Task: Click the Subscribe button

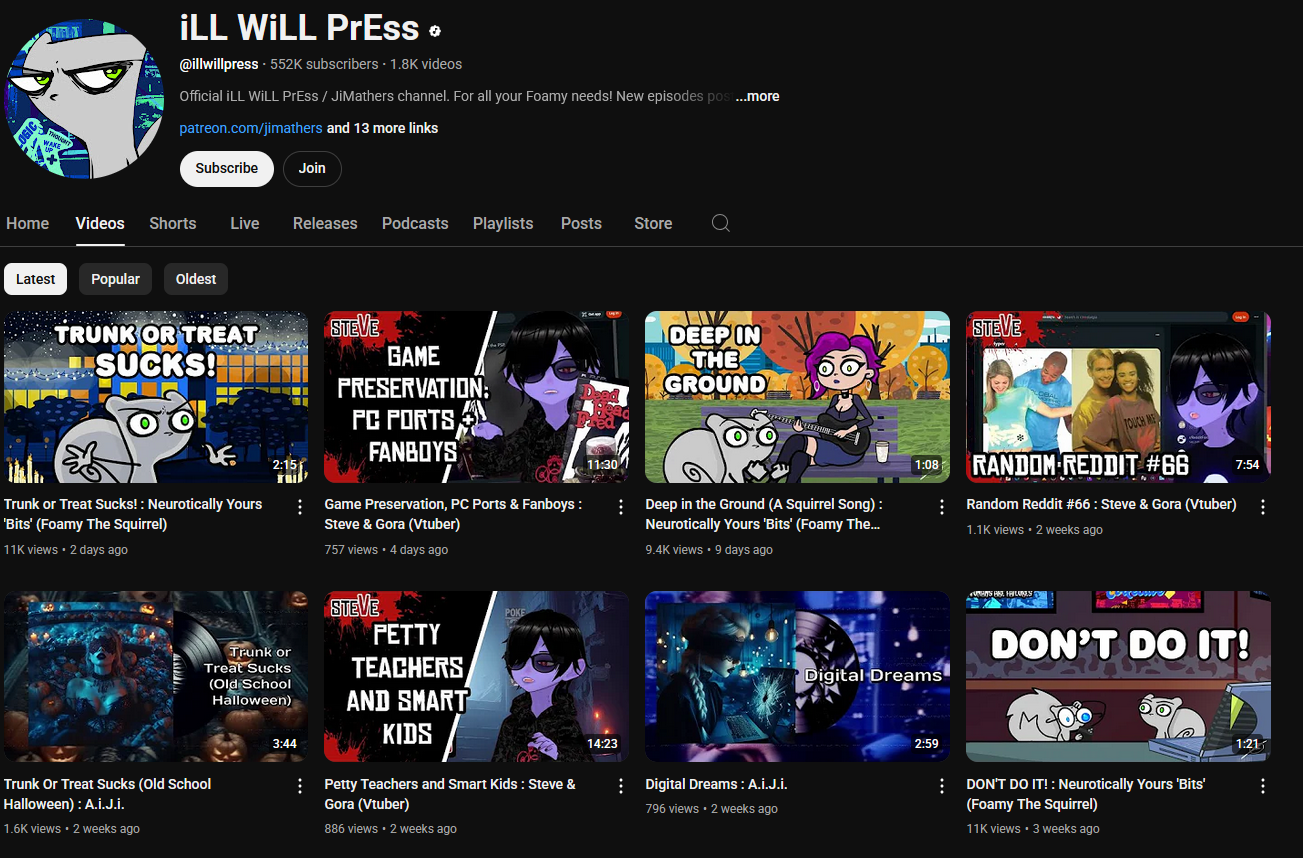Action: (x=227, y=168)
